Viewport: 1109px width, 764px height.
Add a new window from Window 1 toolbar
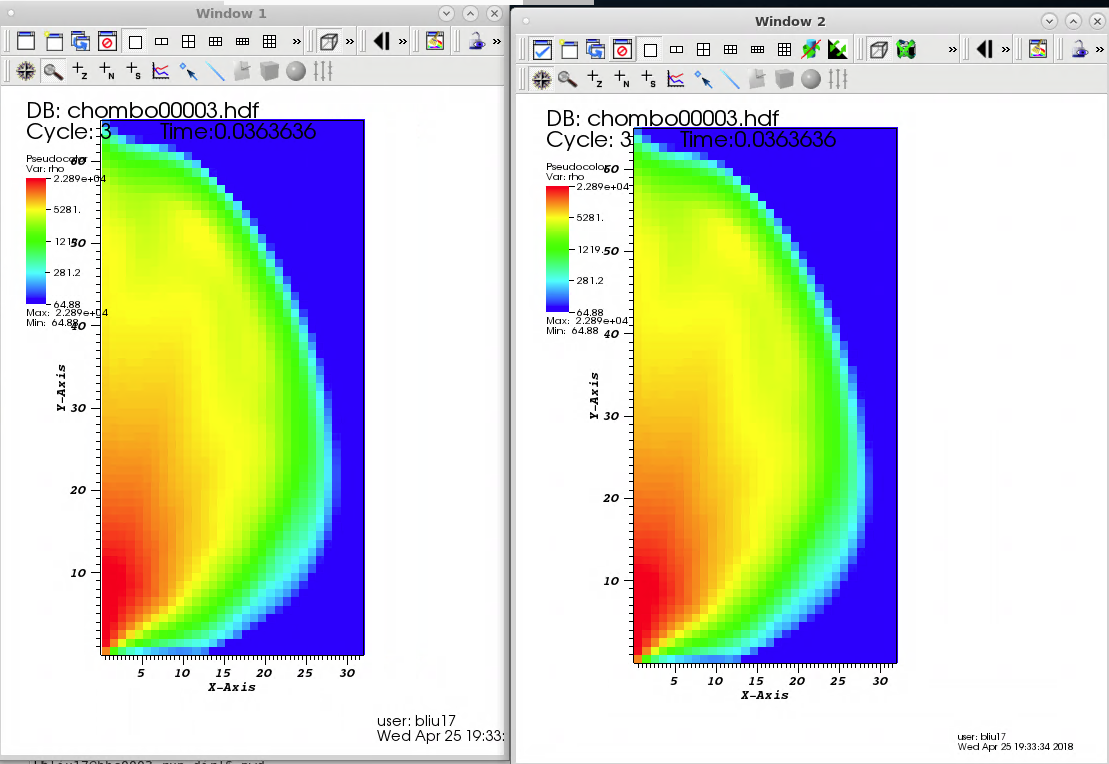[54, 41]
